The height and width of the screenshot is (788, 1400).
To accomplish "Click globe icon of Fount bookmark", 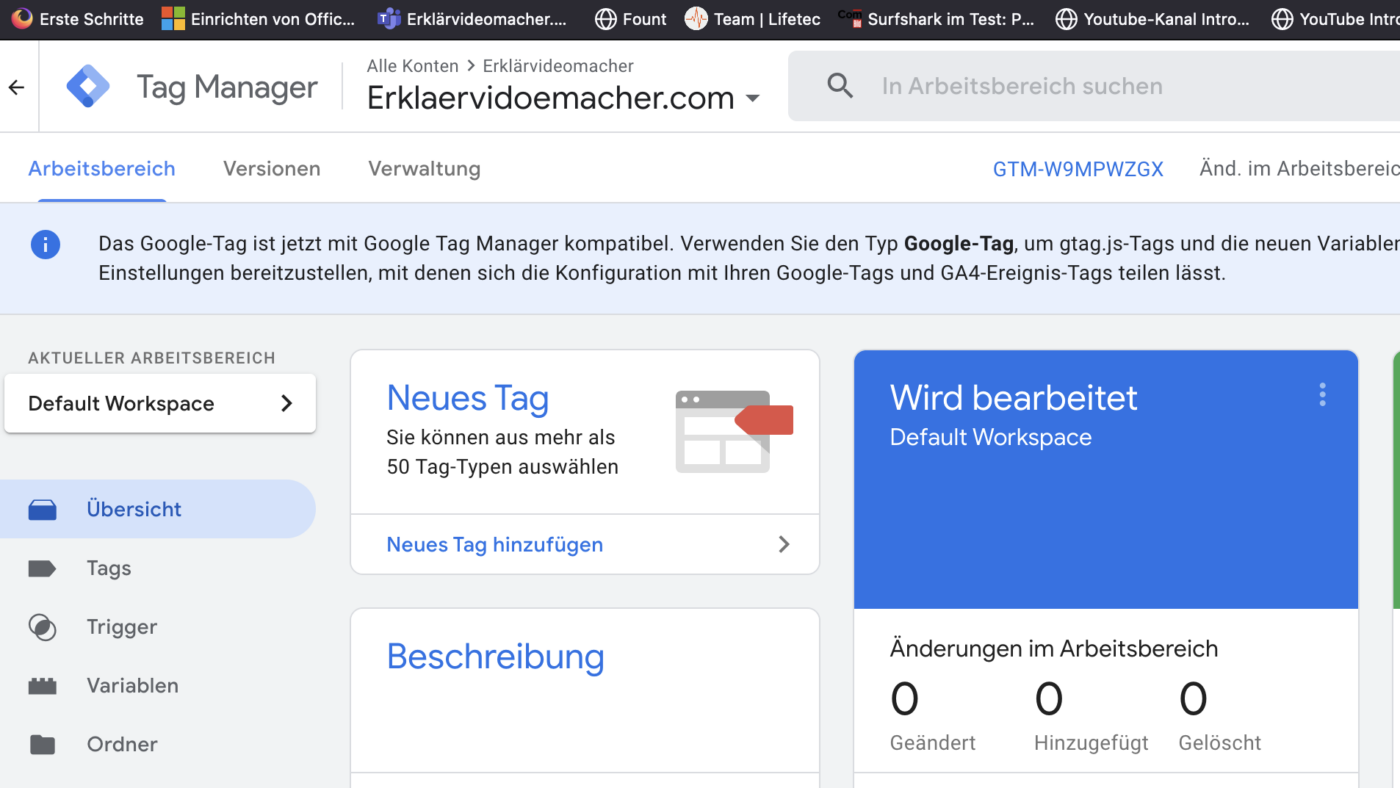I will (x=605, y=19).
